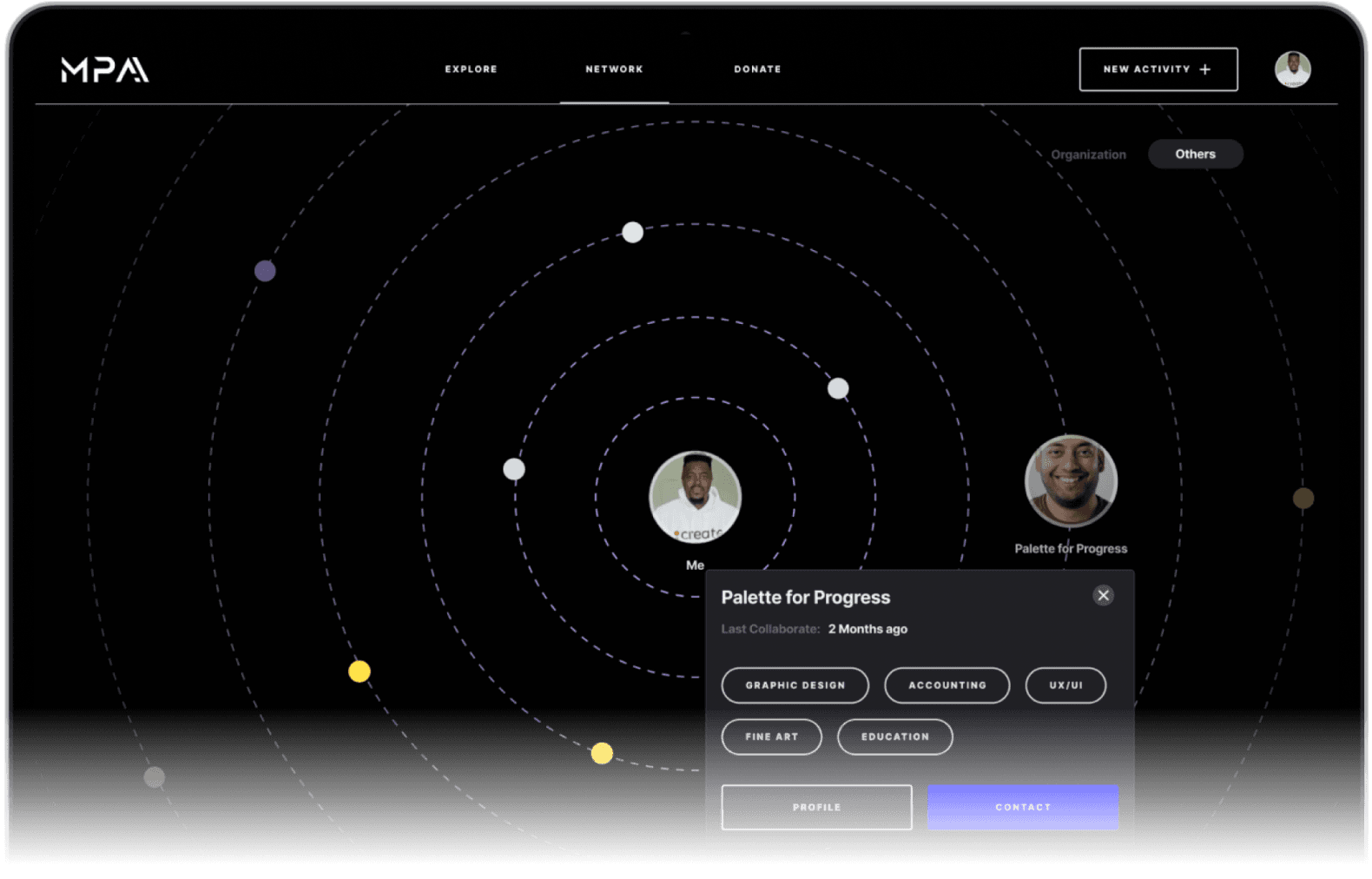Open the Explore page
Screen dimensions: 1372x879
(x=472, y=69)
